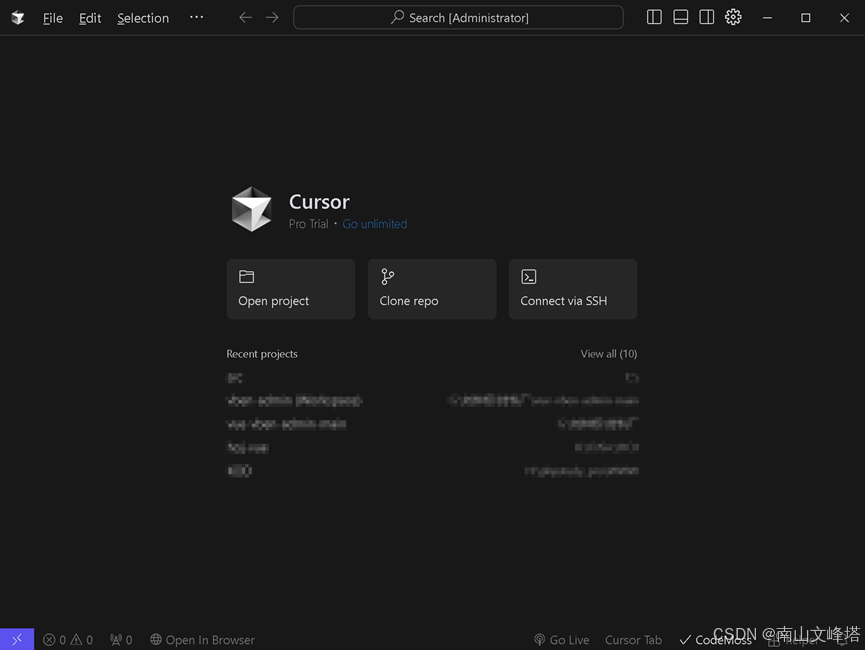The width and height of the screenshot is (865, 650).
Task: Open the Edit menu
Action: click(x=90, y=18)
